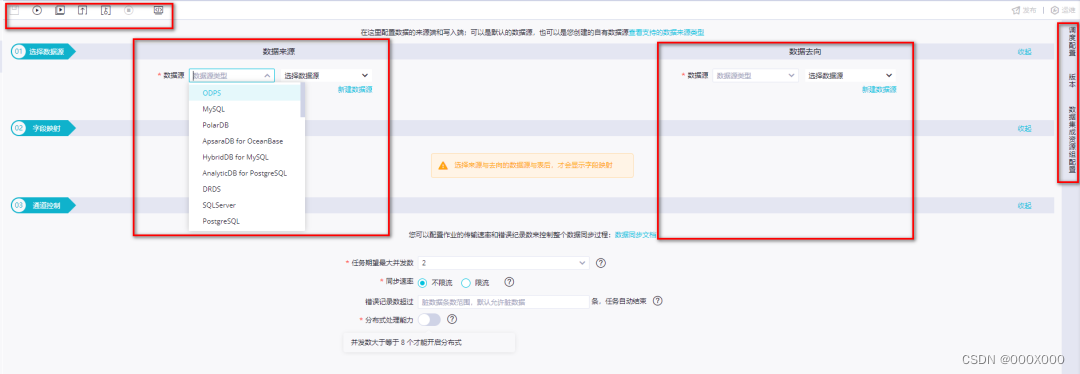Image resolution: width=1080 pixels, height=374 pixels.
Task: Open destination 选择数据源 dropdown under 数据去向
Action: click(851, 76)
